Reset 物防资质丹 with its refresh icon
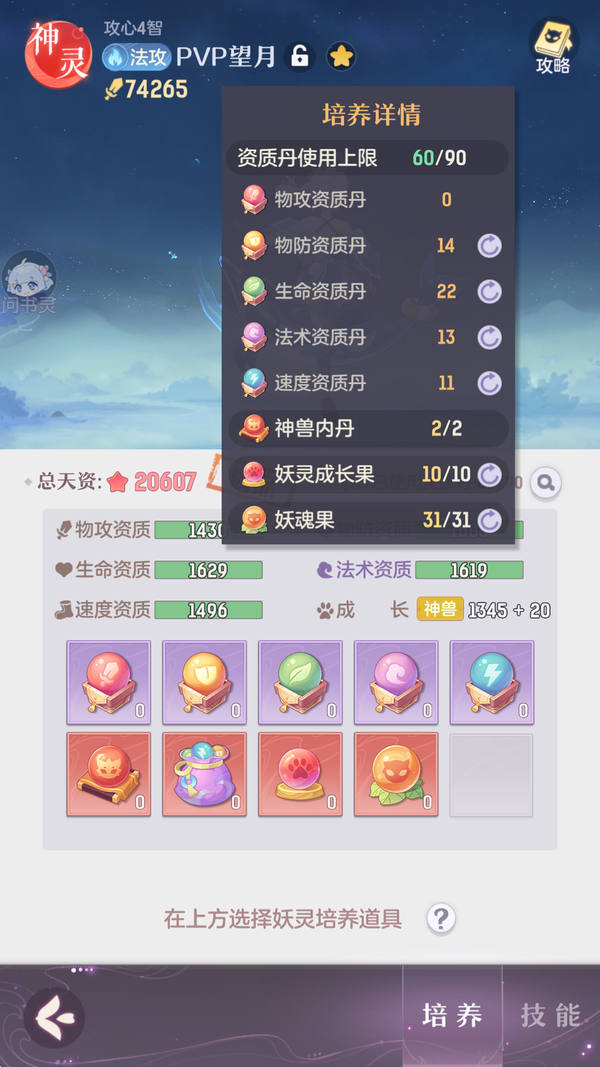The height and width of the screenshot is (1067, 600). coord(489,246)
